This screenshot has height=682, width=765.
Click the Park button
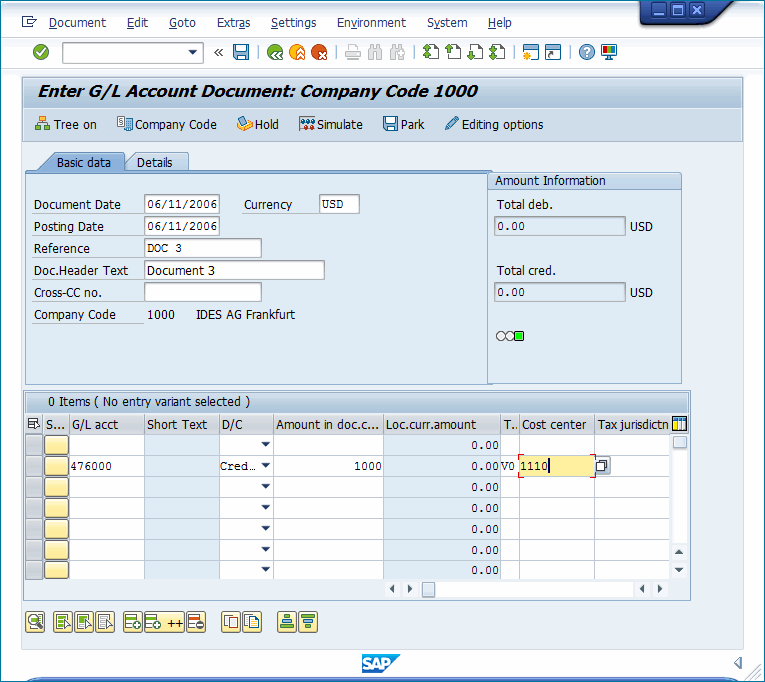pyautogui.click(x=403, y=124)
